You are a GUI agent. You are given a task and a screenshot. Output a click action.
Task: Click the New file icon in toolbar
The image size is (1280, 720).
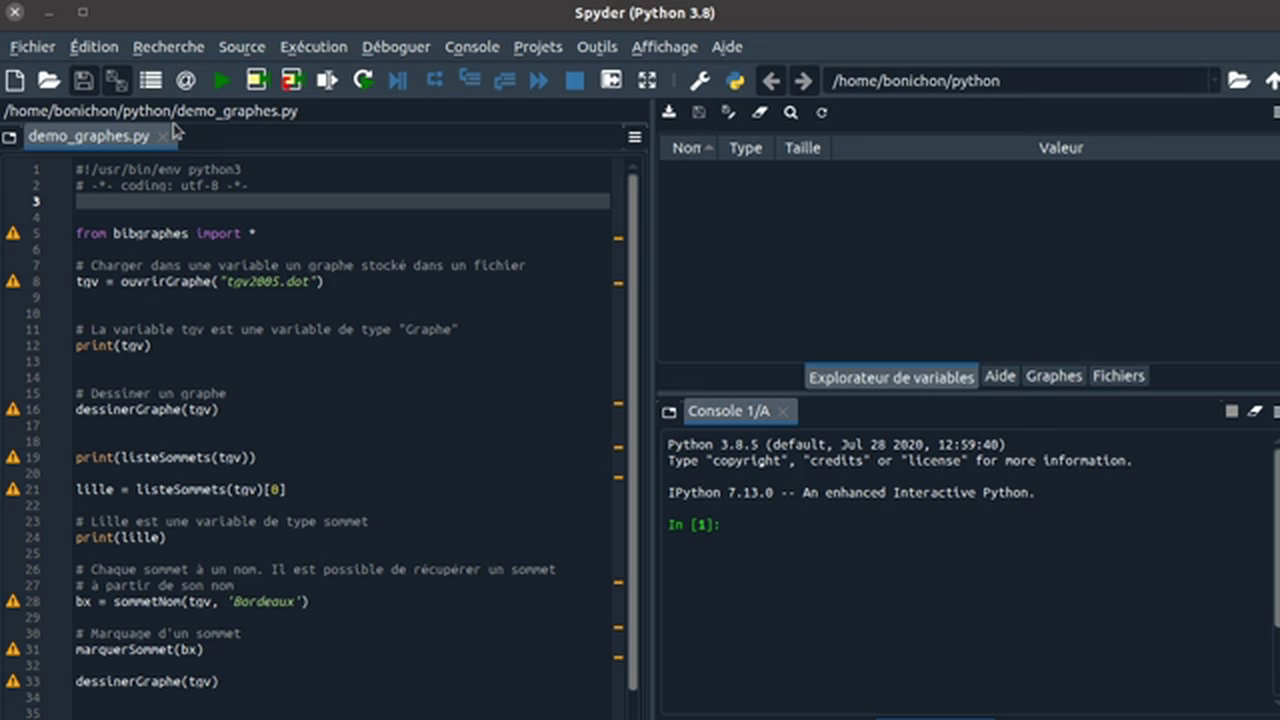[15, 81]
